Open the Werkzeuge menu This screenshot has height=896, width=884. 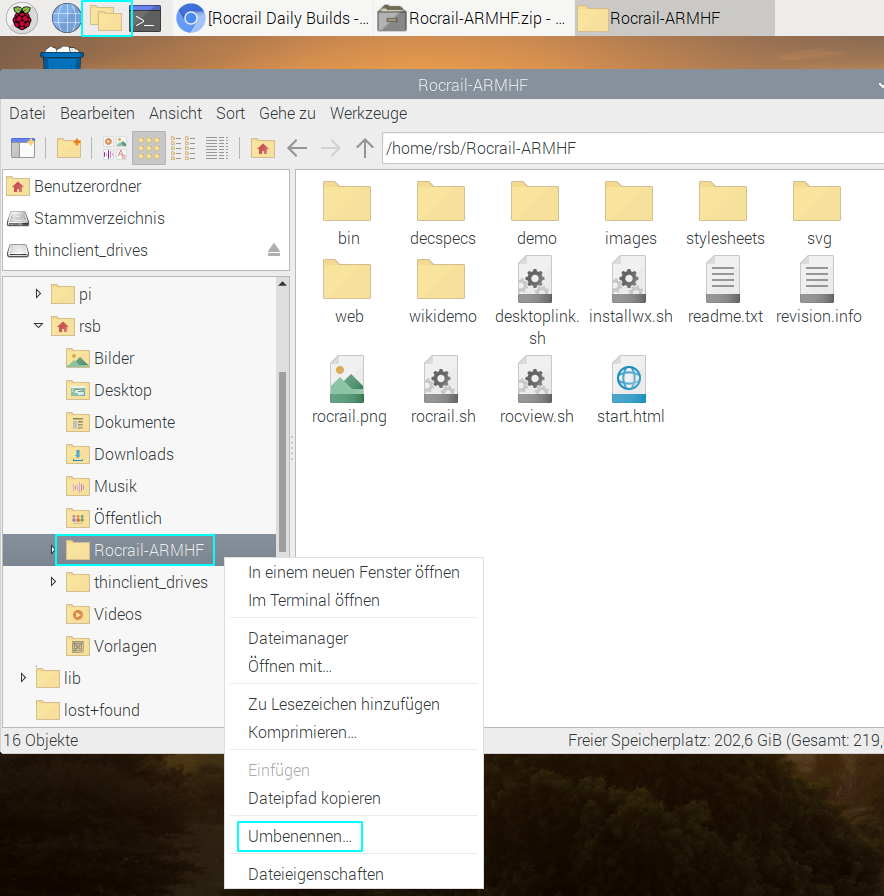[368, 113]
